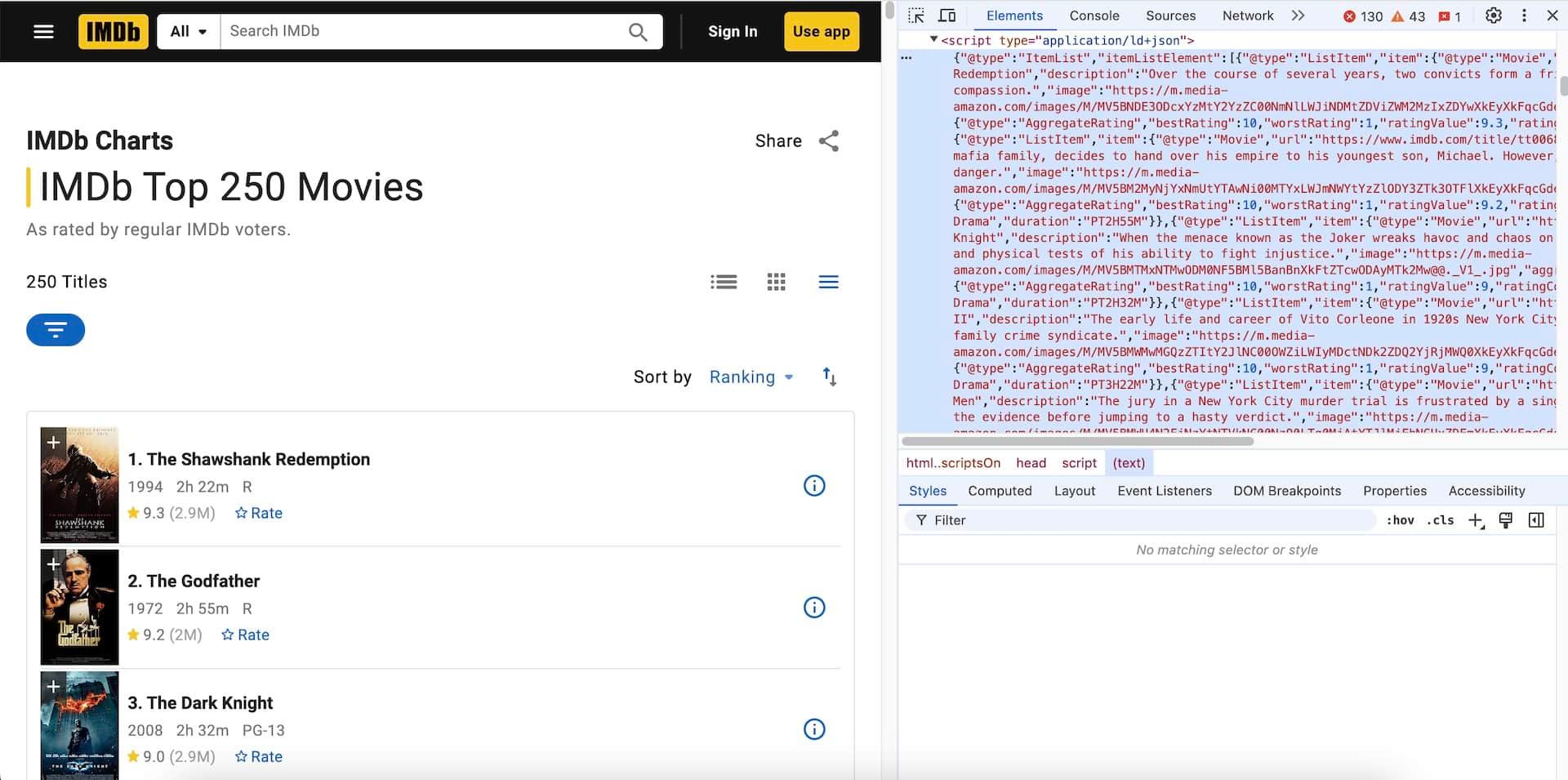Add The Dark Knight to watchlist
Image resolution: width=1568 pixels, height=780 pixels.
[x=53, y=686]
